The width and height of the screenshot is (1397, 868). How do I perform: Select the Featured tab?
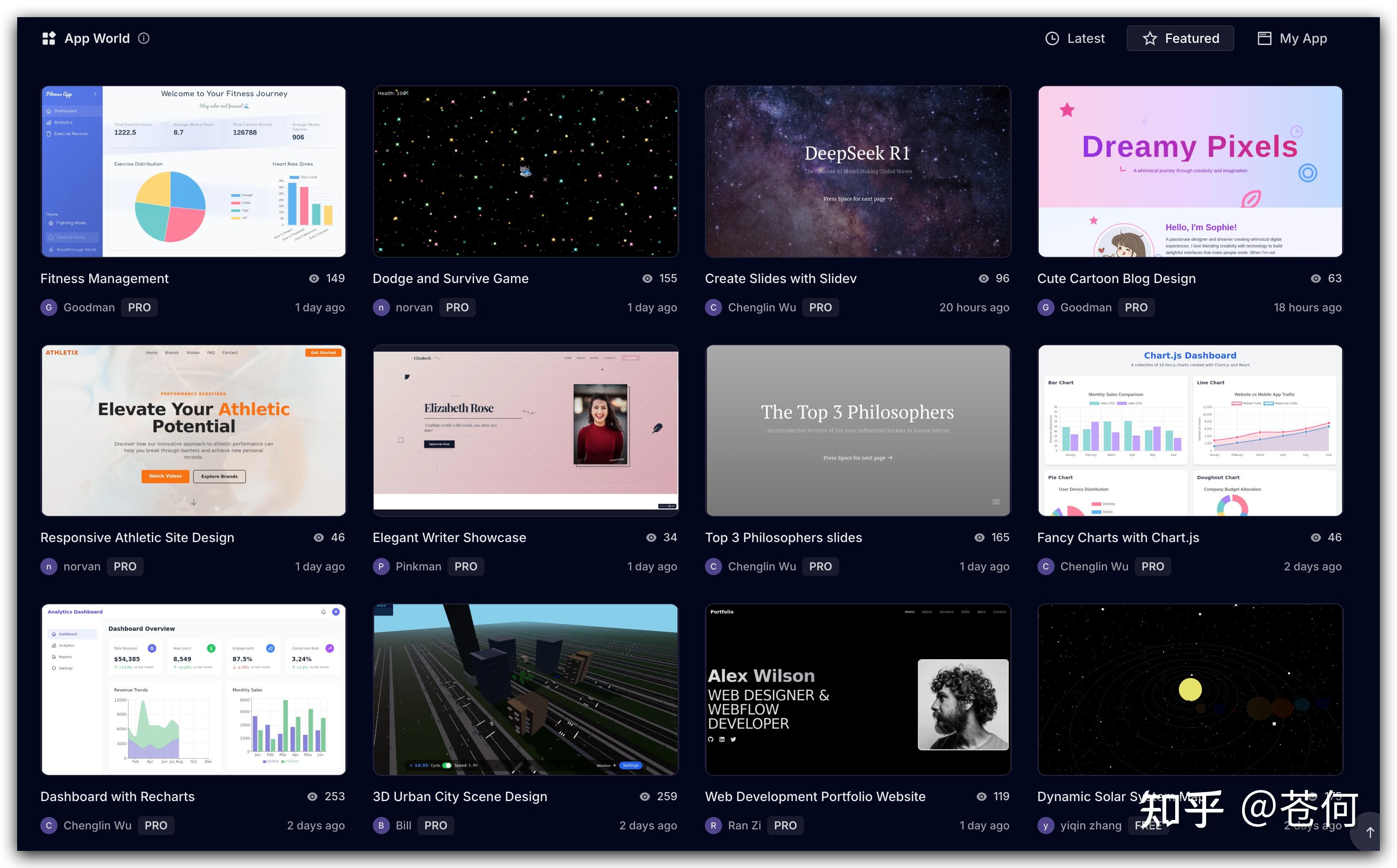click(x=1180, y=39)
